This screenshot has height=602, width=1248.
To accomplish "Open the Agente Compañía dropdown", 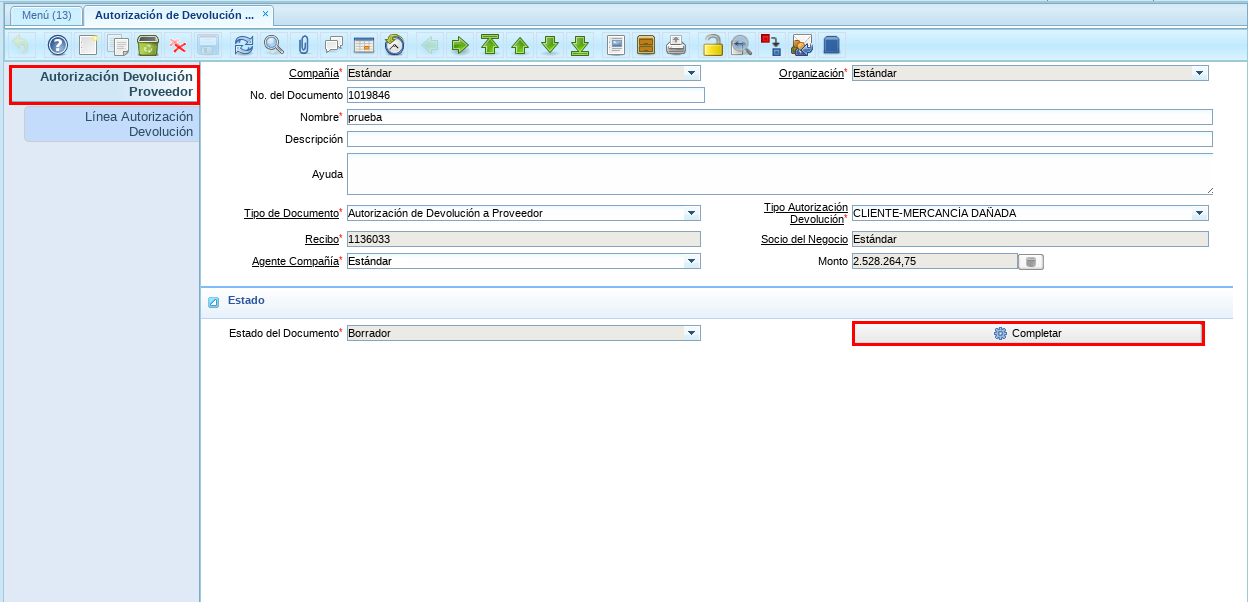I will (x=691, y=261).
